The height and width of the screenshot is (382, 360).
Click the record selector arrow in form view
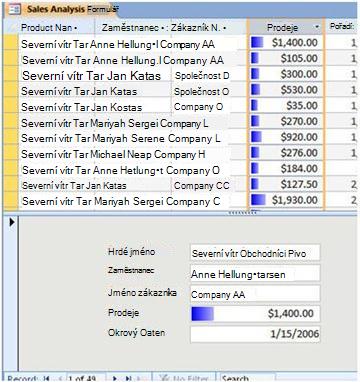coord(12,222)
